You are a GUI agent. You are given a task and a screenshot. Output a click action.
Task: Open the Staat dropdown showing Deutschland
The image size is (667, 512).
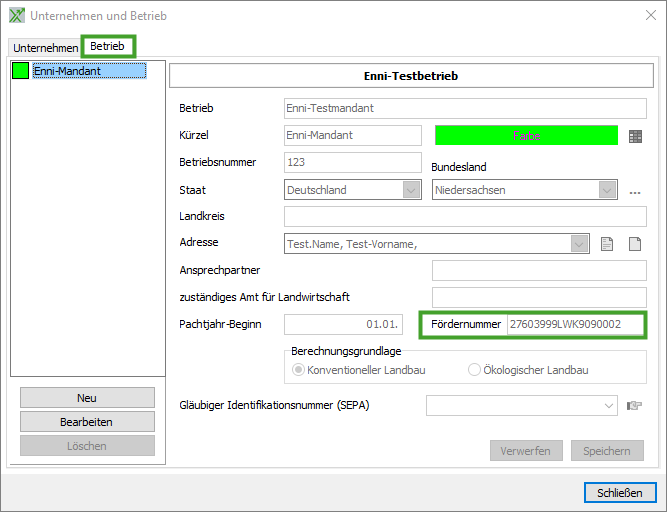(x=411, y=190)
